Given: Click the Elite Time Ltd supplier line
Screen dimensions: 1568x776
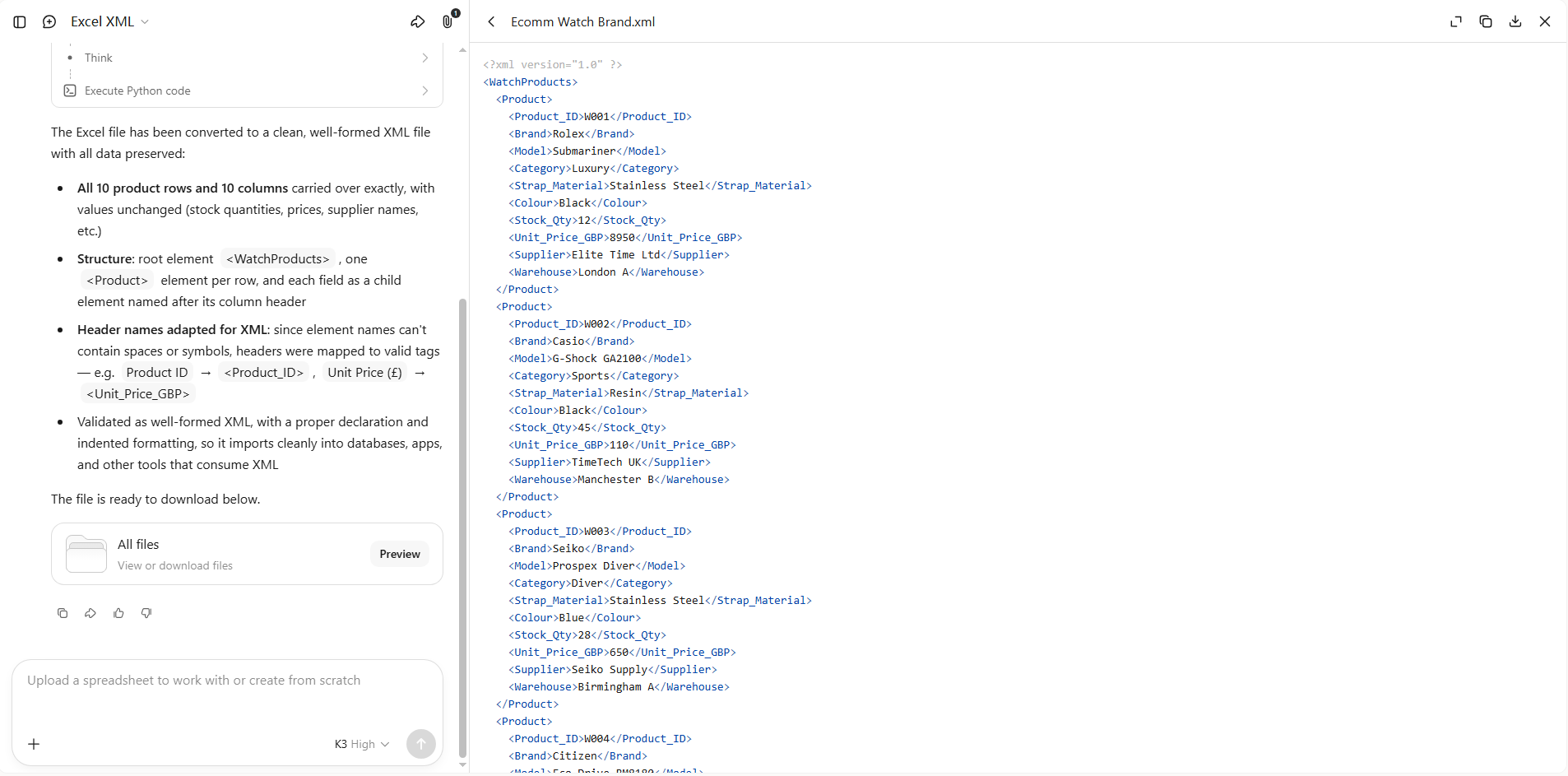Looking at the screenshot, I should [619, 255].
